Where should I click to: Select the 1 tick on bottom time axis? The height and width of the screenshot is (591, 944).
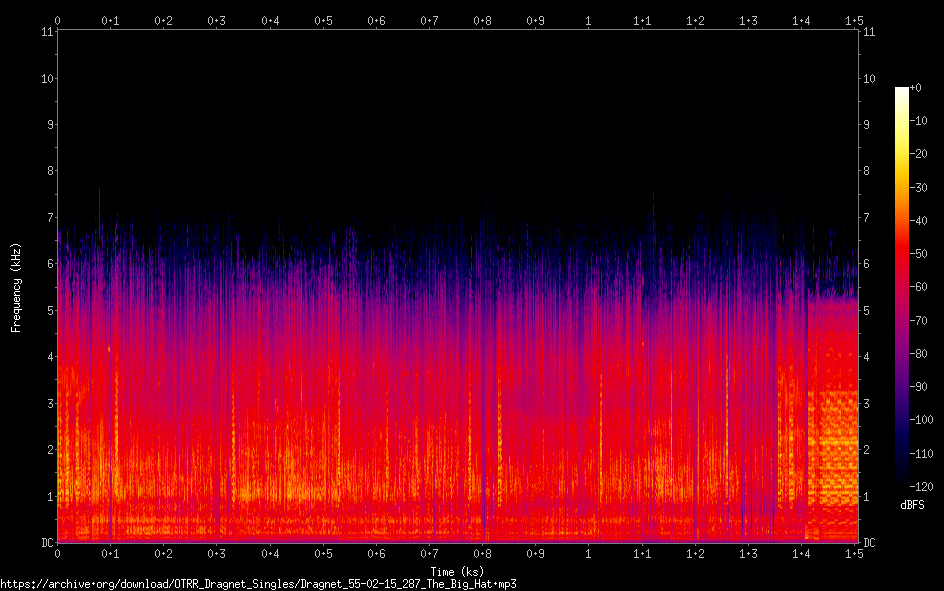click(588, 553)
